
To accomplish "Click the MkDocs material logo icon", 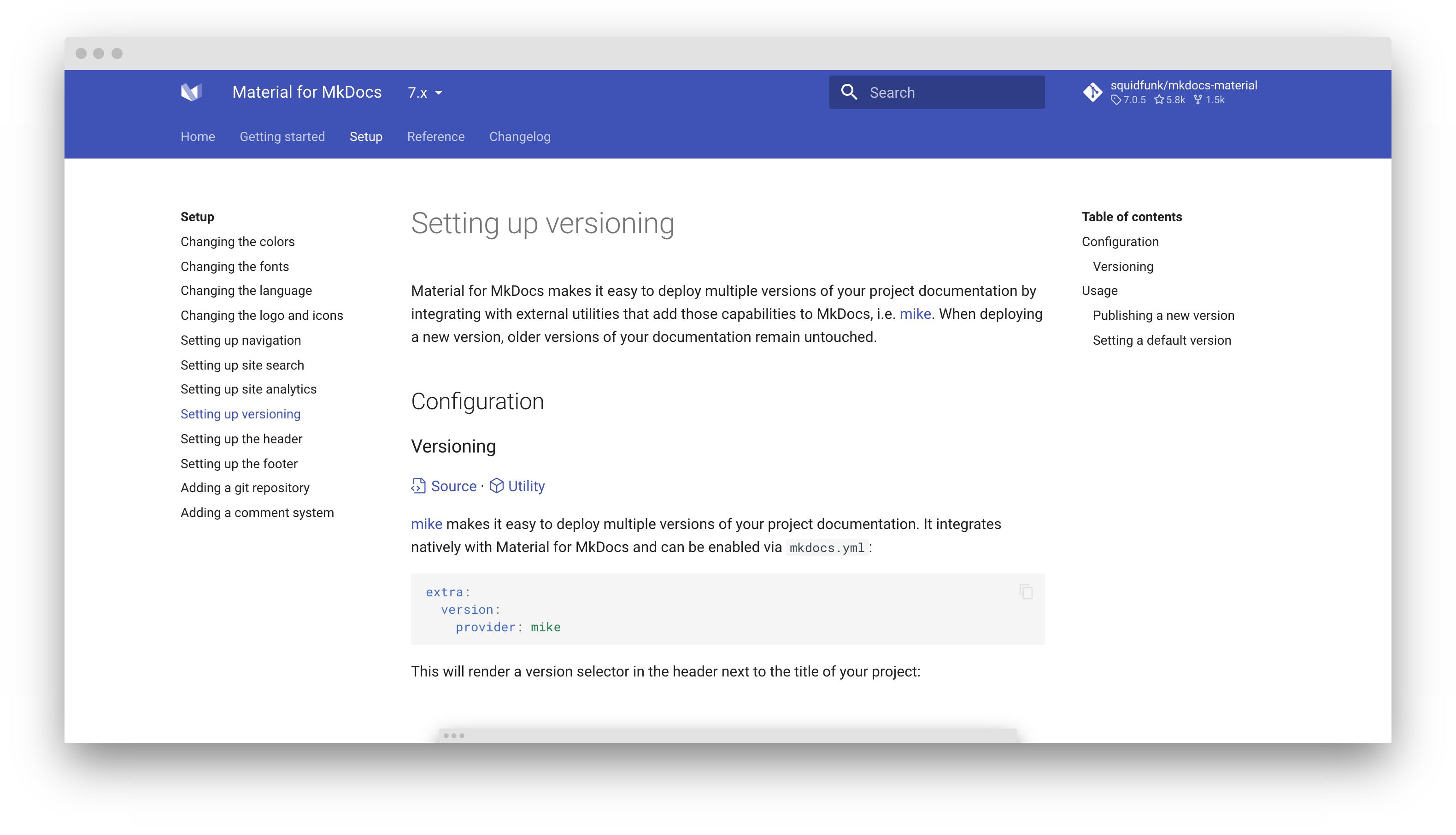I will 192,91.
